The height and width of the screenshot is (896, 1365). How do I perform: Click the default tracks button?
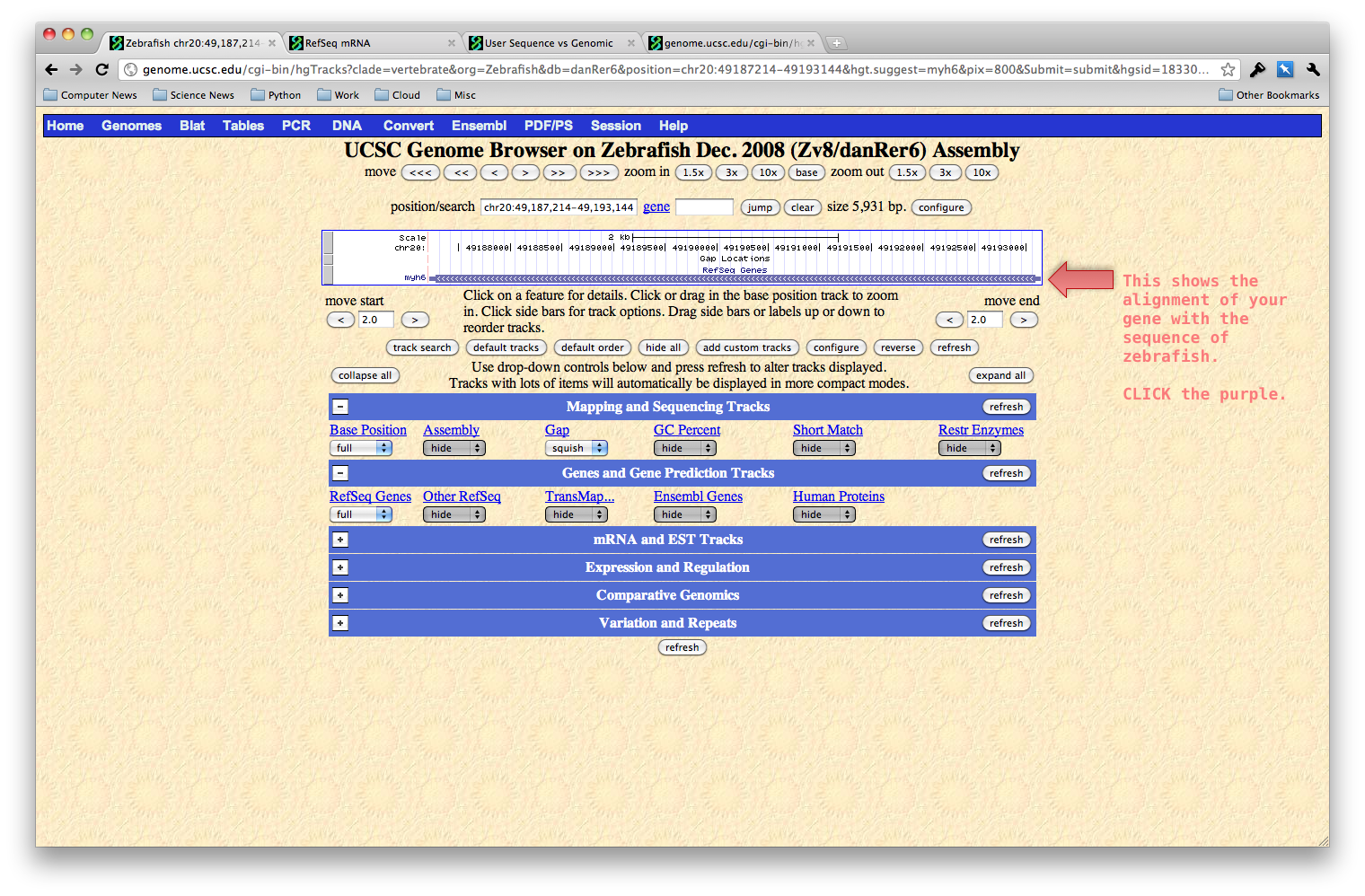pyautogui.click(x=506, y=347)
